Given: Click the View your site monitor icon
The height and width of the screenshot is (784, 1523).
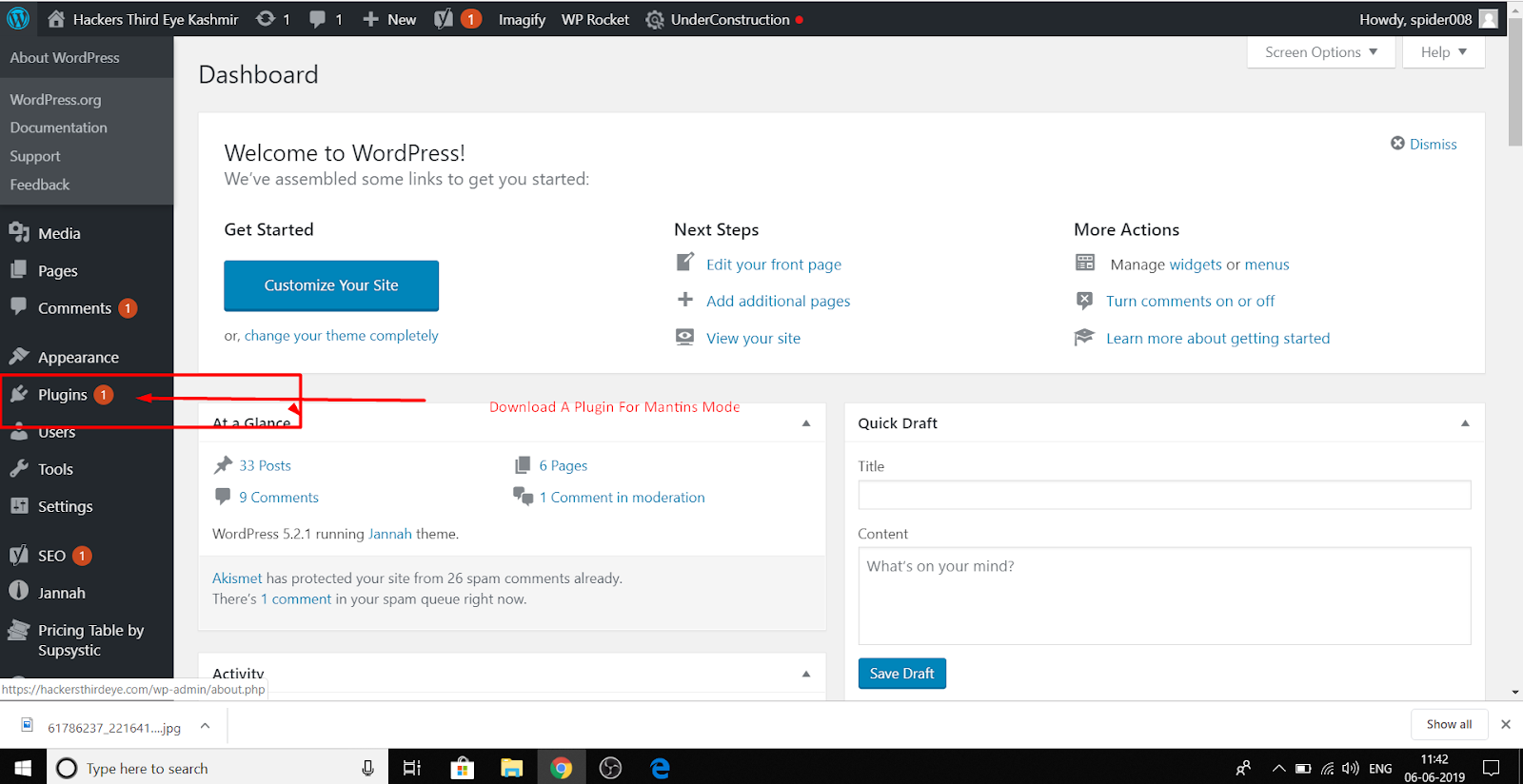Looking at the screenshot, I should [x=685, y=337].
